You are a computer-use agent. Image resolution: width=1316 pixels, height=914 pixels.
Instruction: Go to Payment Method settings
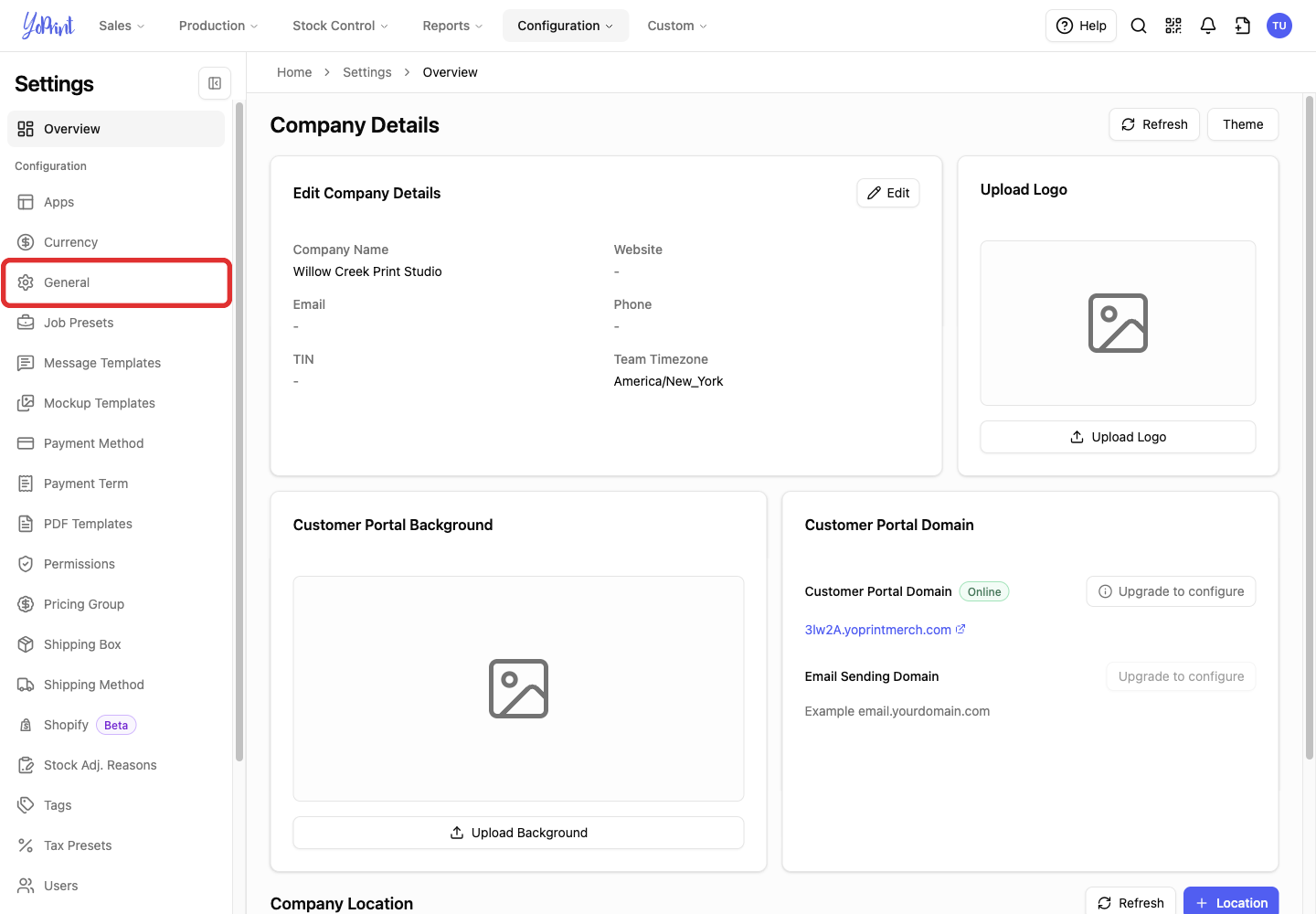[116, 443]
